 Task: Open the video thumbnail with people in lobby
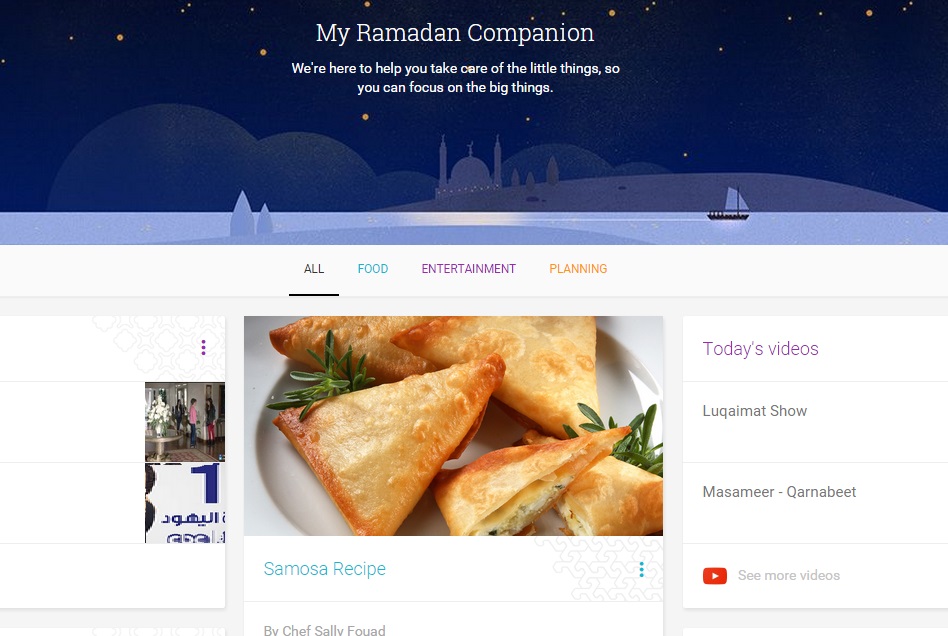[185, 422]
